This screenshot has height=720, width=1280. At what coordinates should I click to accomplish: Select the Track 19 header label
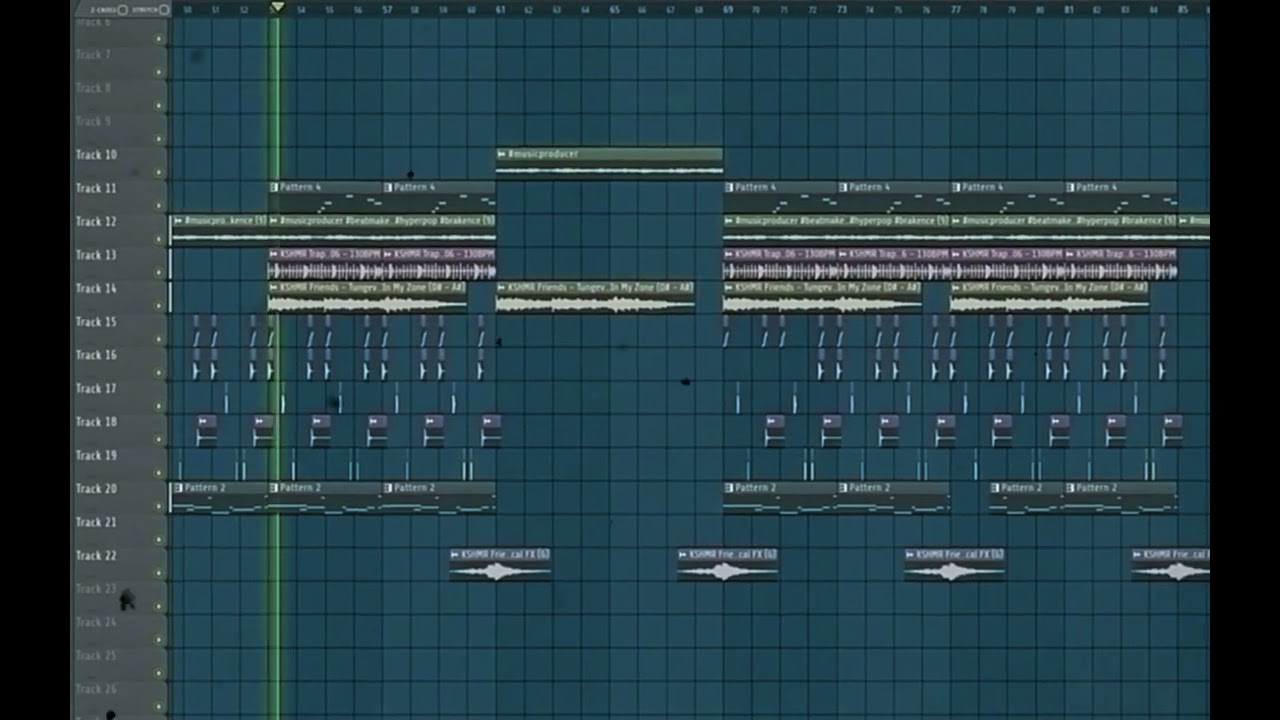click(x=96, y=455)
